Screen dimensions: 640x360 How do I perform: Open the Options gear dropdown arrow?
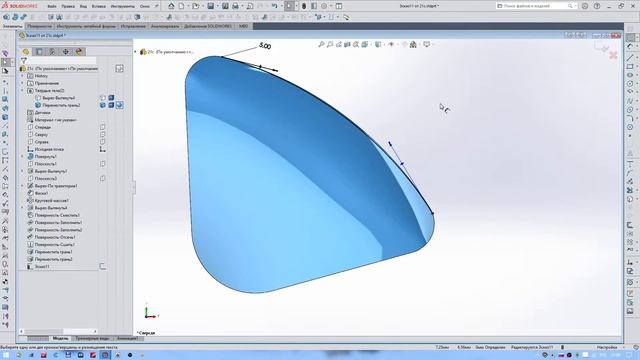click(x=331, y=6)
